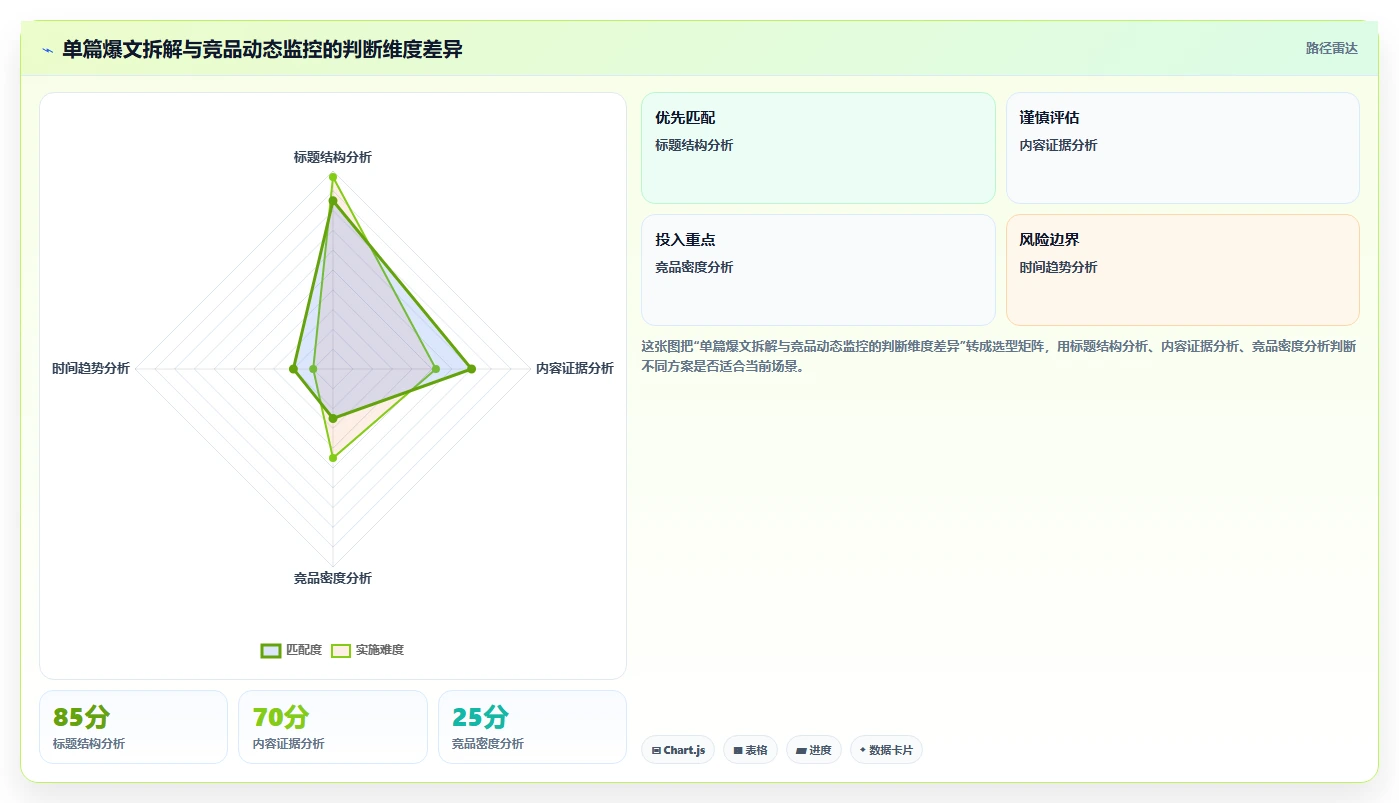1399x803 pixels.
Task: Click the 70分 内容证据分析 stat card
Action: click(x=333, y=727)
